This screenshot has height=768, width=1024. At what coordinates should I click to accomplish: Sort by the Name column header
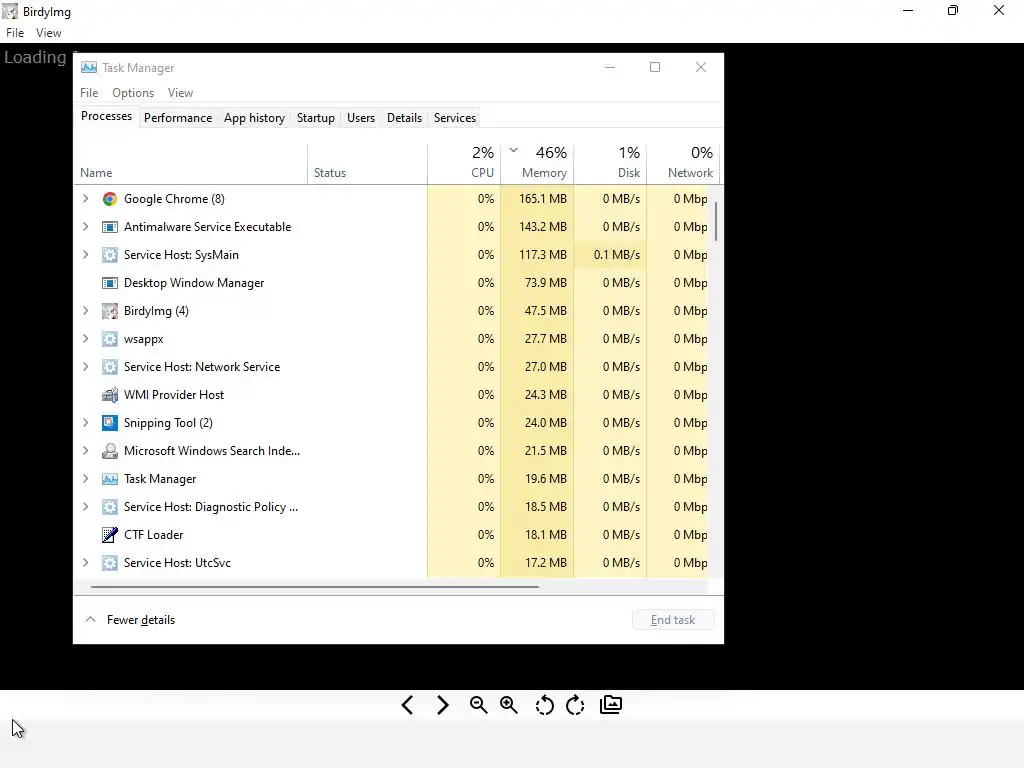pos(190,165)
